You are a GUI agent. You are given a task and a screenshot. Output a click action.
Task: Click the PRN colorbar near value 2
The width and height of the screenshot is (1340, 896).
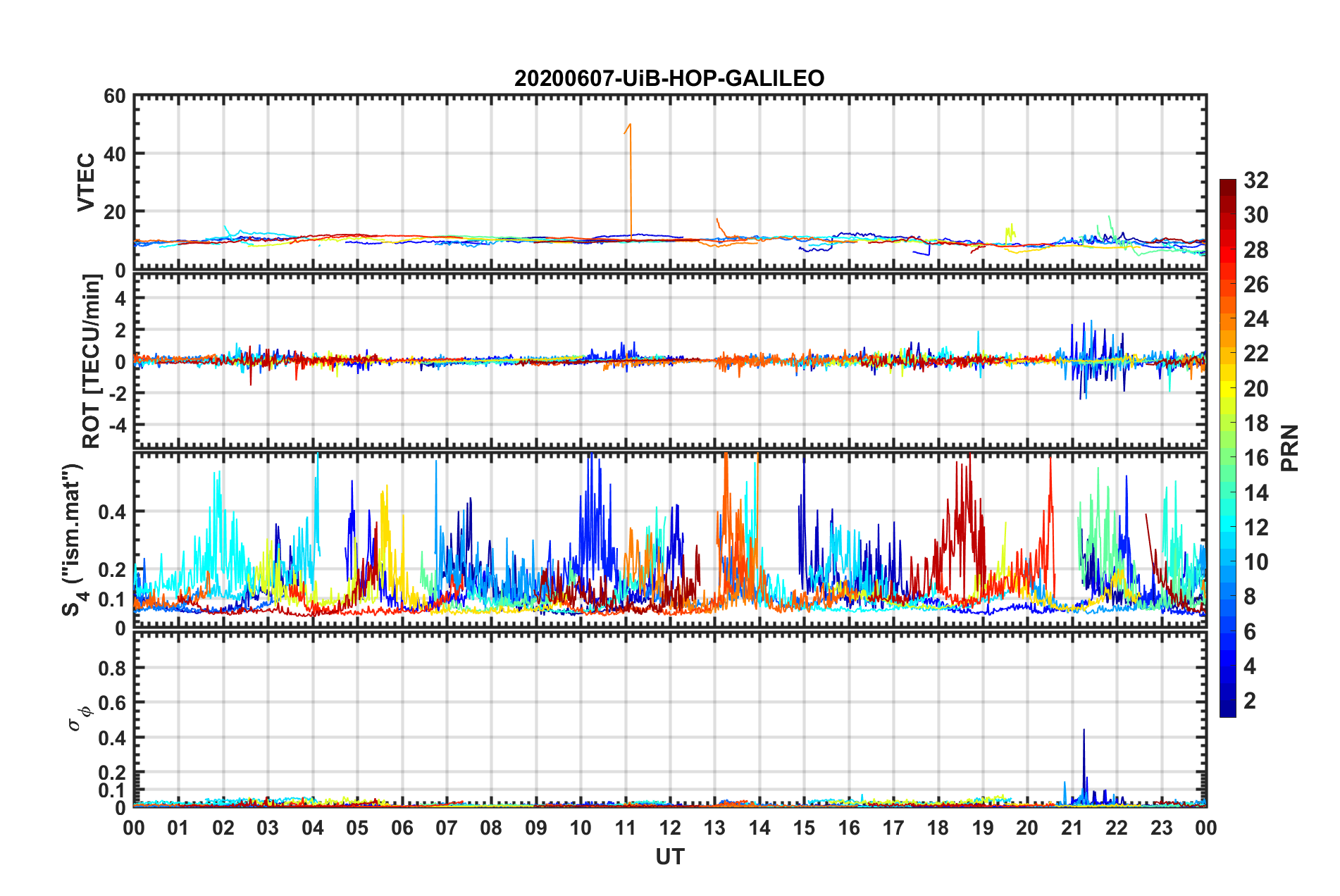[x=1227, y=701]
